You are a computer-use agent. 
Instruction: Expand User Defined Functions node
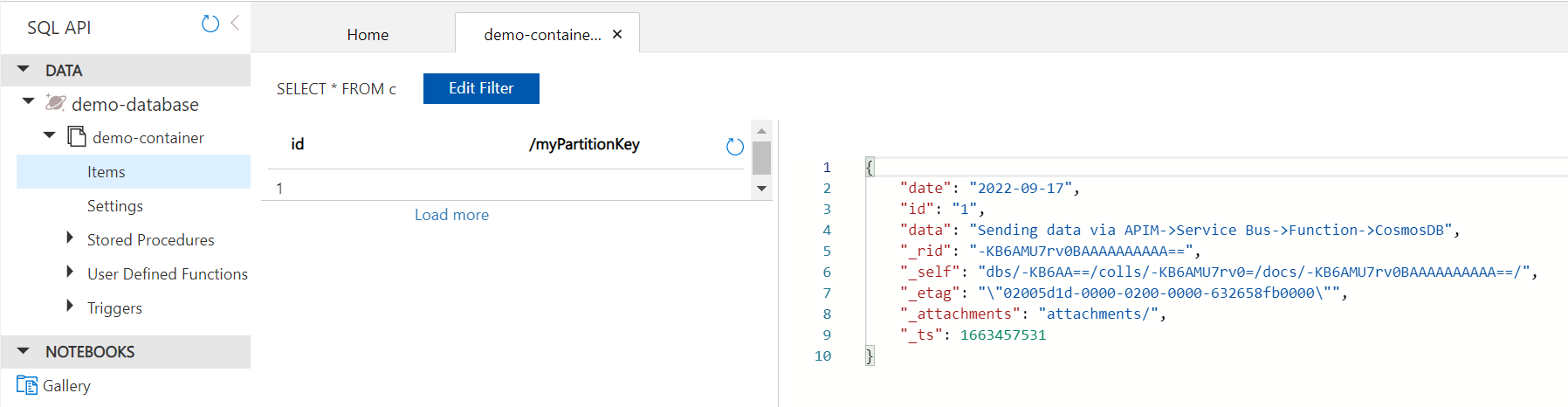70,272
